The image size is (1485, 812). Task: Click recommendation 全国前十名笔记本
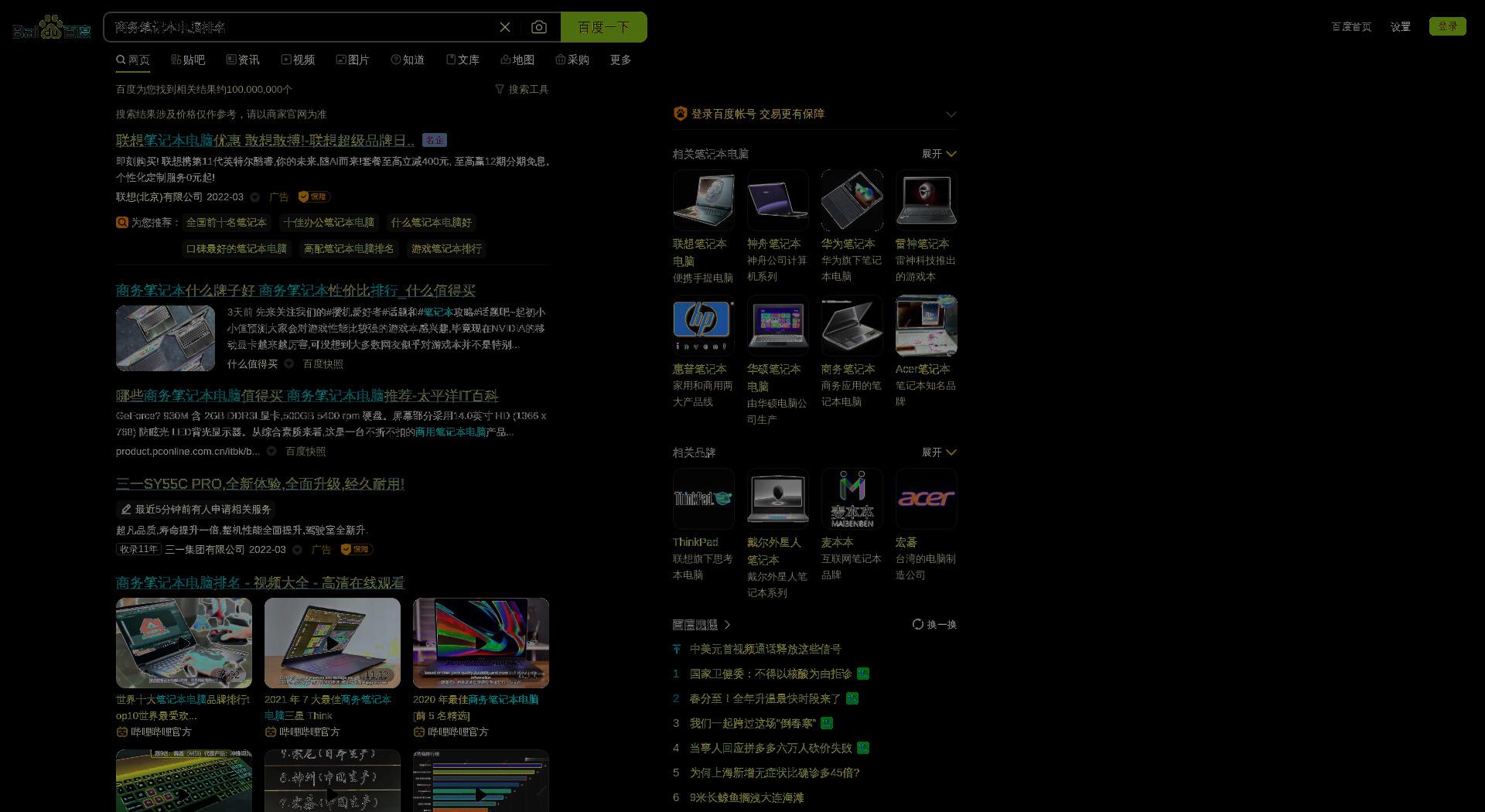coord(226,223)
